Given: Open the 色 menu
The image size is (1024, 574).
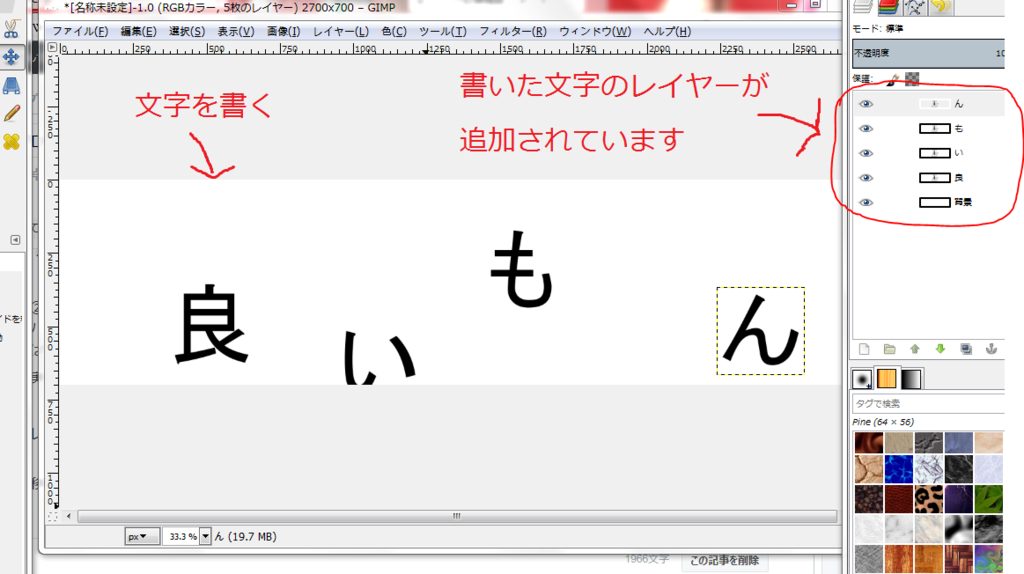Looking at the screenshot, I should pos(394,31).
